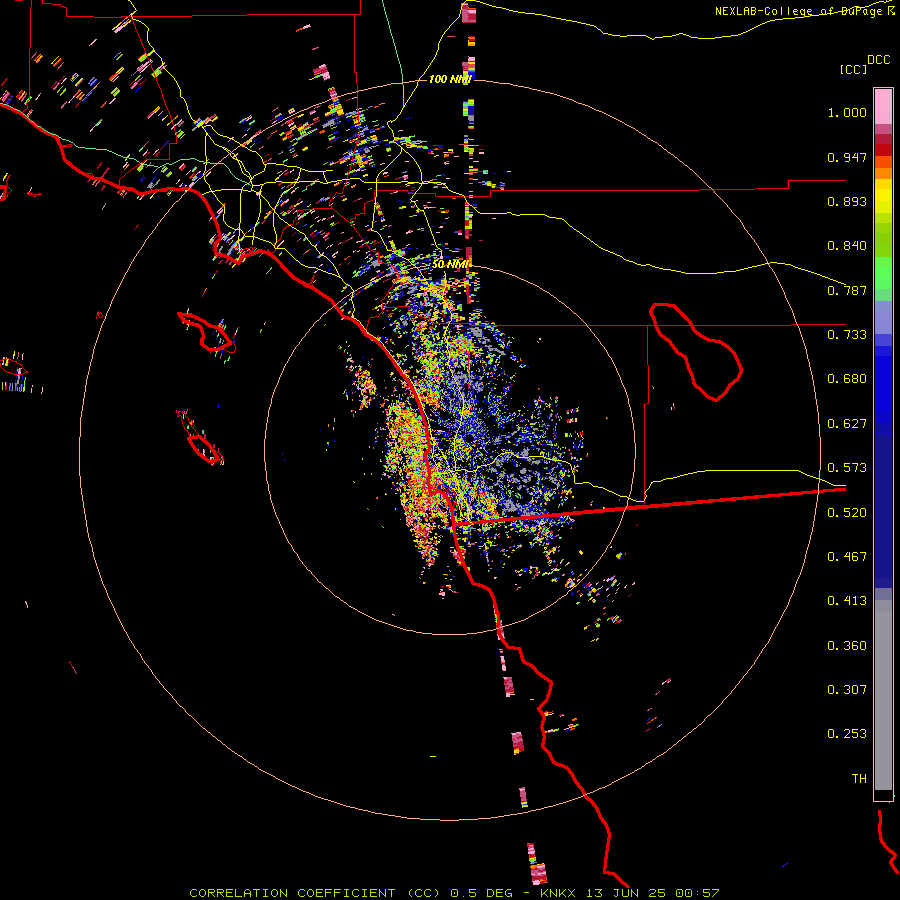This screenshot has height=900, width=900.
Task: Click the 0.680 legend value
Action: (847, 379)
